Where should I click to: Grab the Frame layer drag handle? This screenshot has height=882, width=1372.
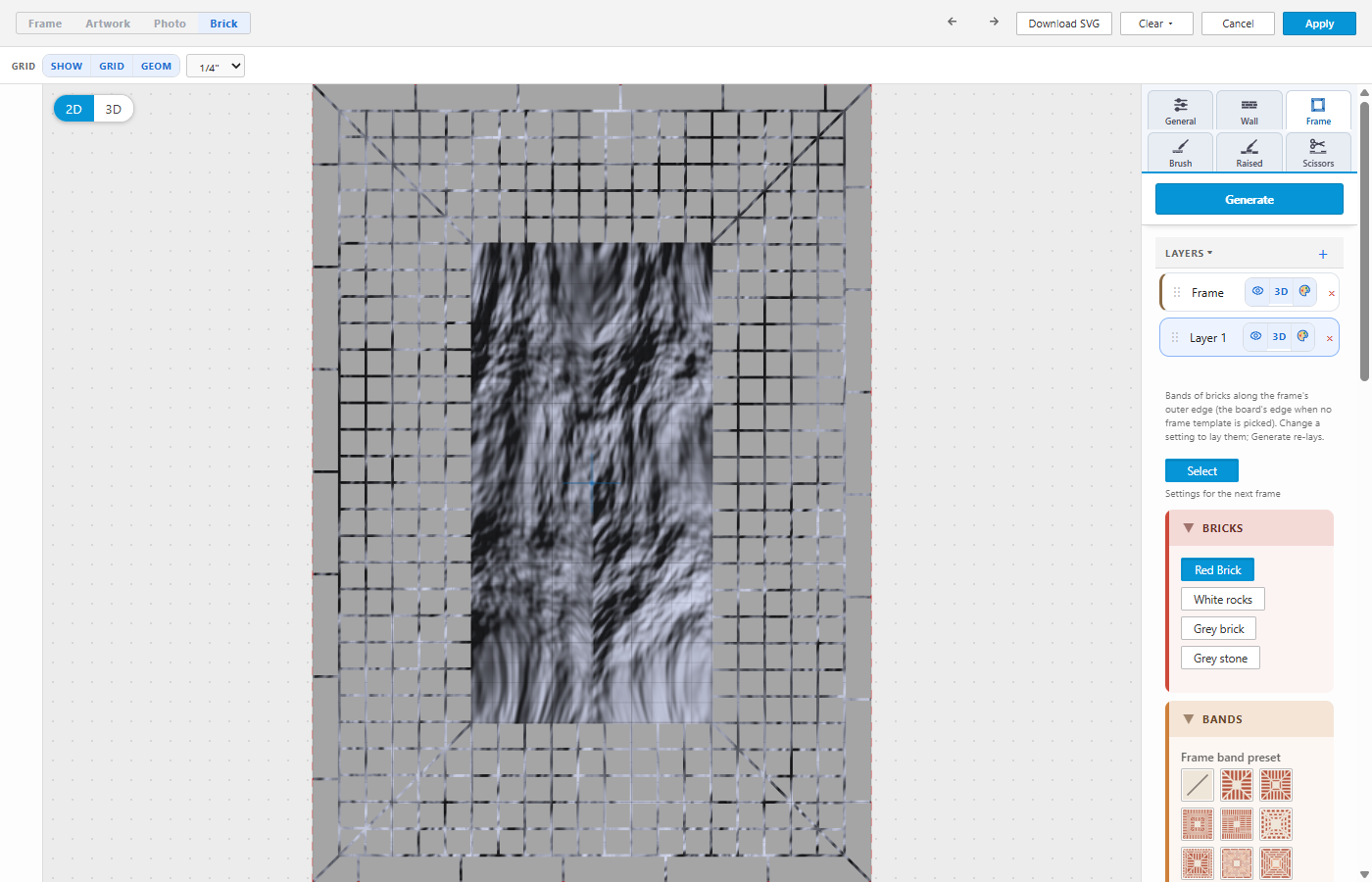click(x=1177, y=292)
